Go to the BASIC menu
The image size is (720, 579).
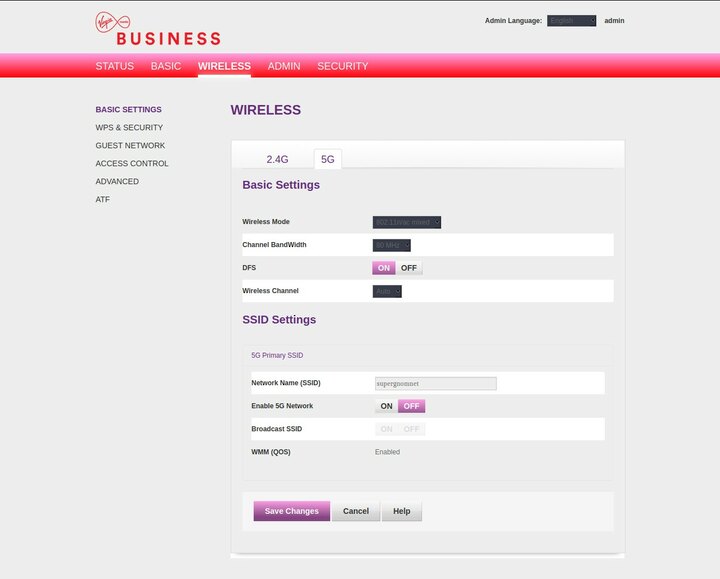pos(166,66)
